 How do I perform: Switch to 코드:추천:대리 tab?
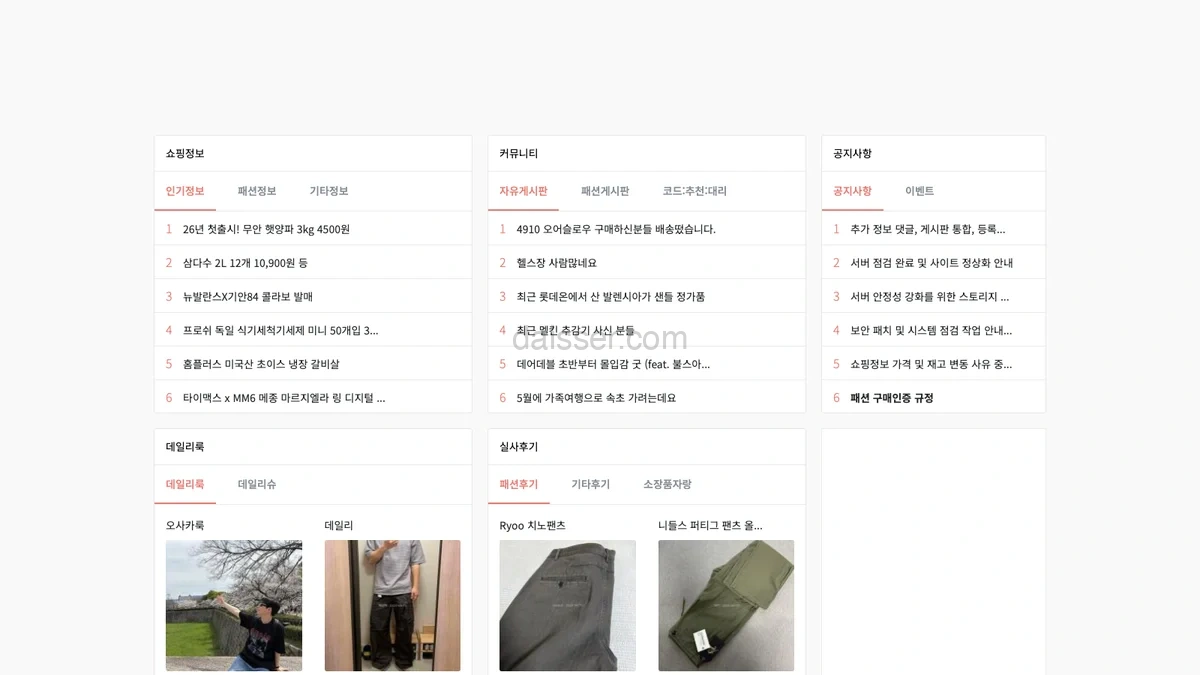[x=695, y=191]
